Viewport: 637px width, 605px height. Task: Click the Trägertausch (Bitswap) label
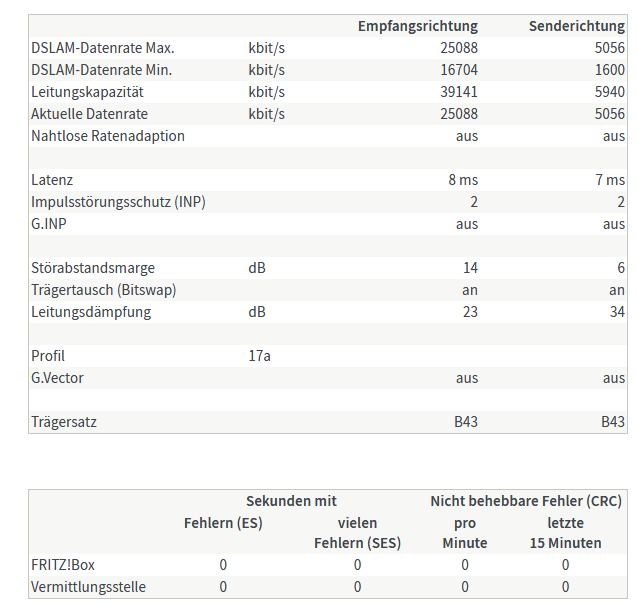click(104, 290)
